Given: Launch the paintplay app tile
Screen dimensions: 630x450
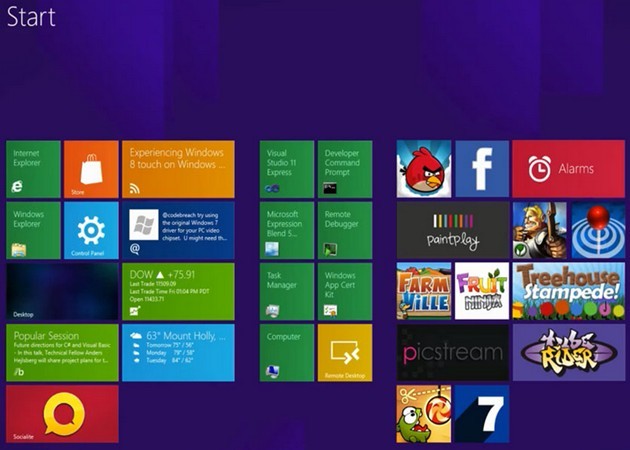Looking at the screenshot, I should [453, 230].
